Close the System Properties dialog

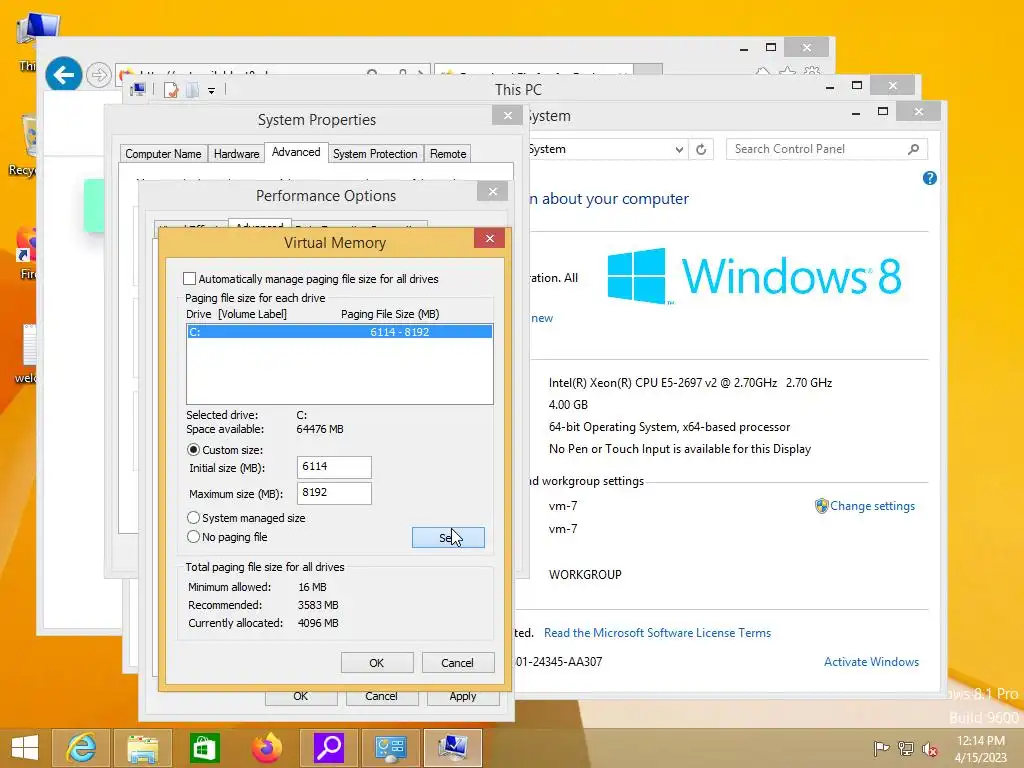click(507, 116)
